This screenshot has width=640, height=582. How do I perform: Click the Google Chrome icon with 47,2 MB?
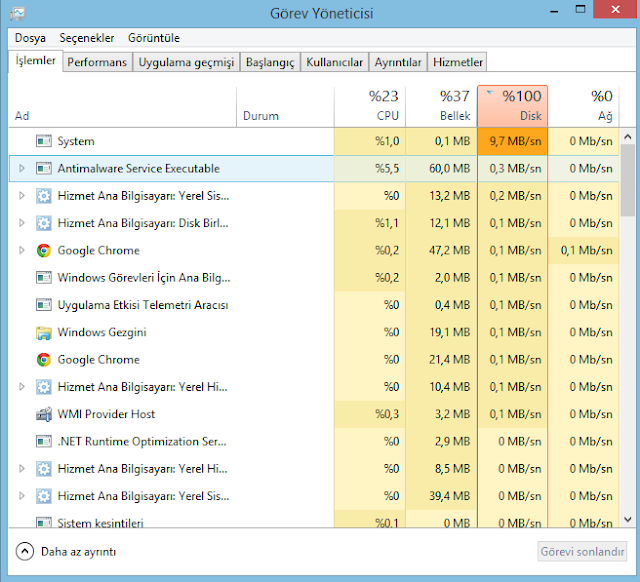coord(44,251)
